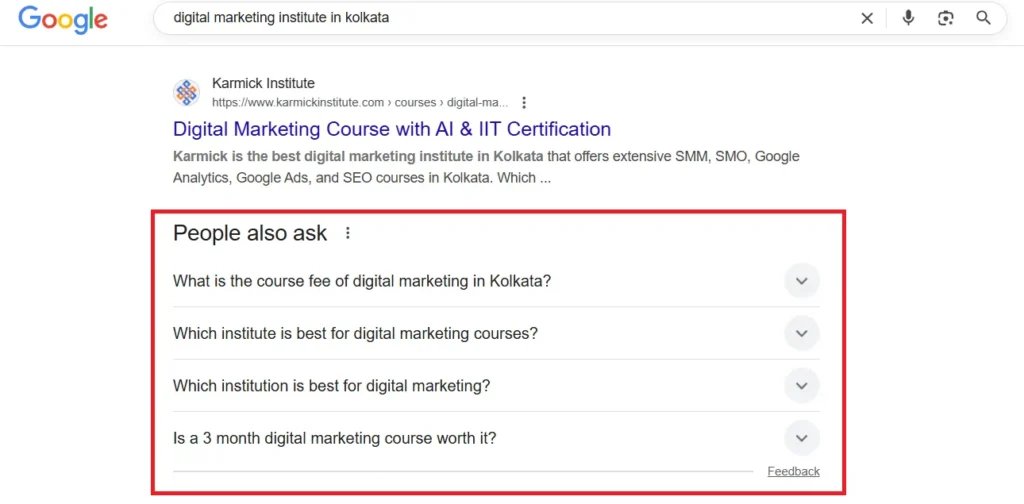Click the karmickinstitute.com breadcrumb URL
The image size is (1024, 504).
[360, 102]
